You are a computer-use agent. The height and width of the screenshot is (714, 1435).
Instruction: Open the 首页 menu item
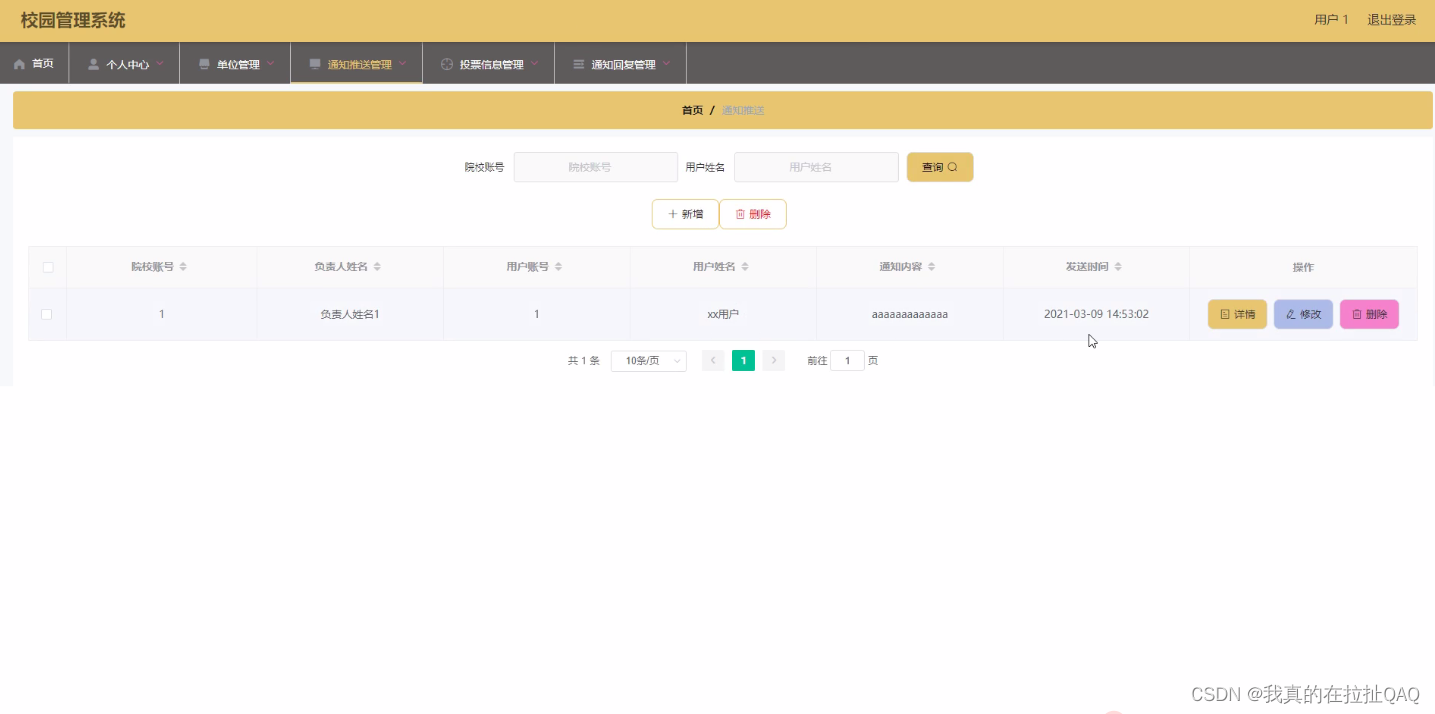tap(34, 64)
